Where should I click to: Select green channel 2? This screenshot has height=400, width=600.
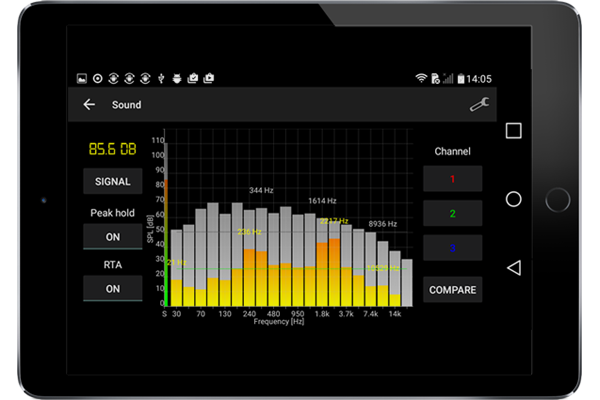[x=452, y=213]
